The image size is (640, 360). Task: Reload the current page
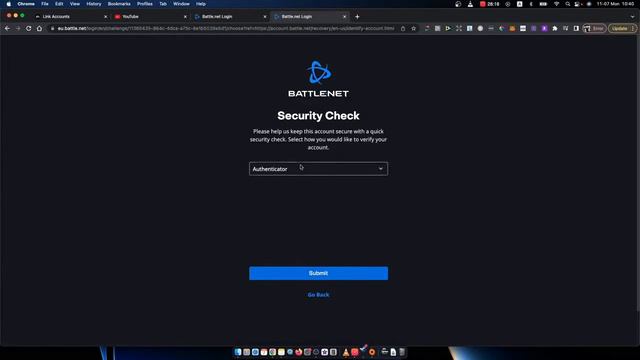tap(29, 29)
